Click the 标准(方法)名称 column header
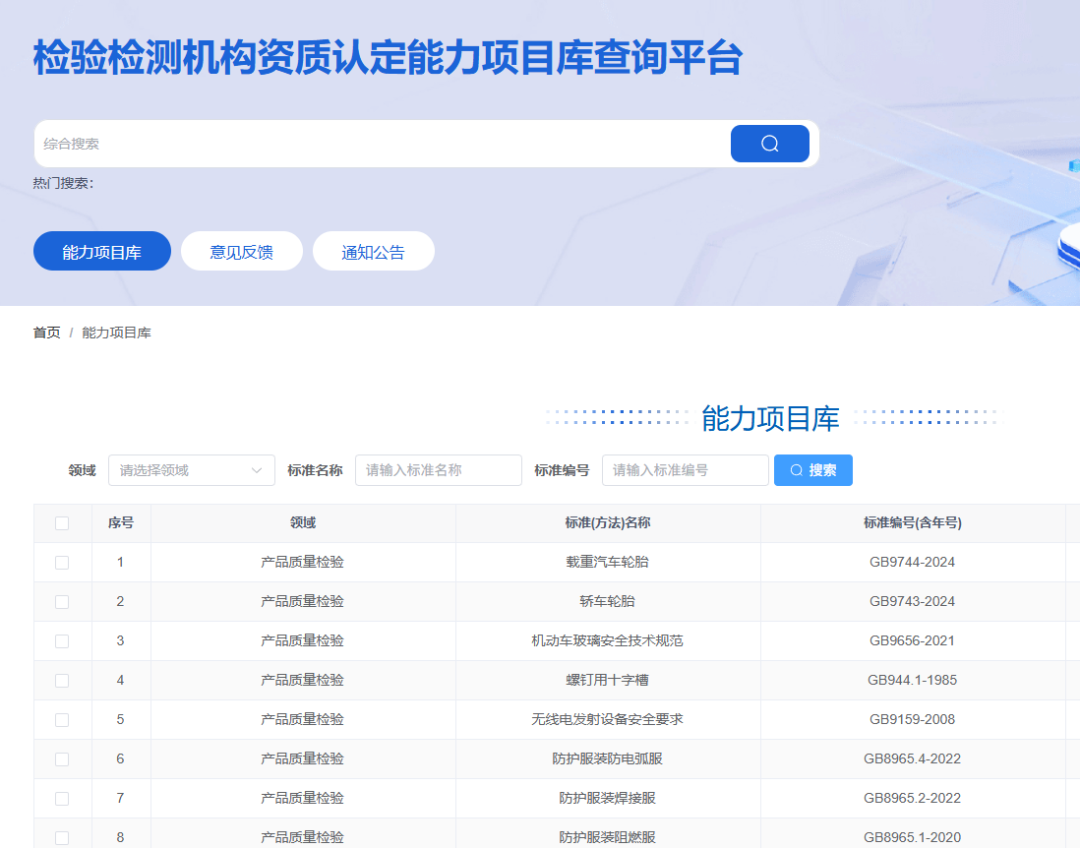This screenshot has width=1080, height=848. click(x=607, y=523)
